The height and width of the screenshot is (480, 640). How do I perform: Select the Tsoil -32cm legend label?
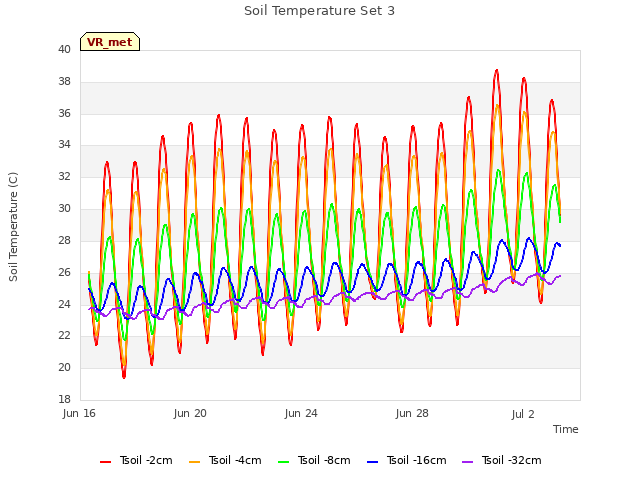click(x=511, y=460)
